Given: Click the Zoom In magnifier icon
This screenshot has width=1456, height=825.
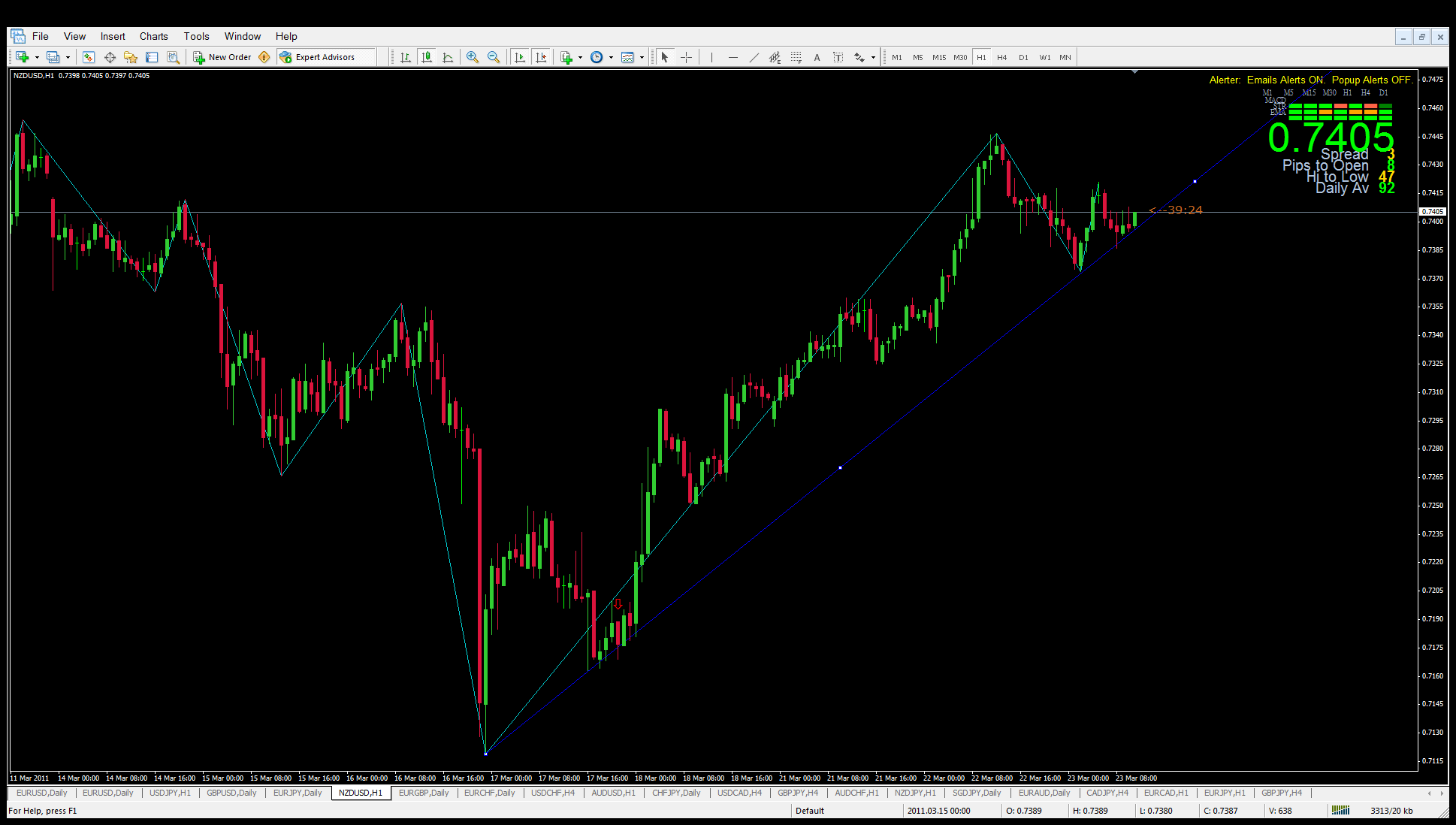Looking at the screenshot, I should pyautogui.click(x=473, y=57).
